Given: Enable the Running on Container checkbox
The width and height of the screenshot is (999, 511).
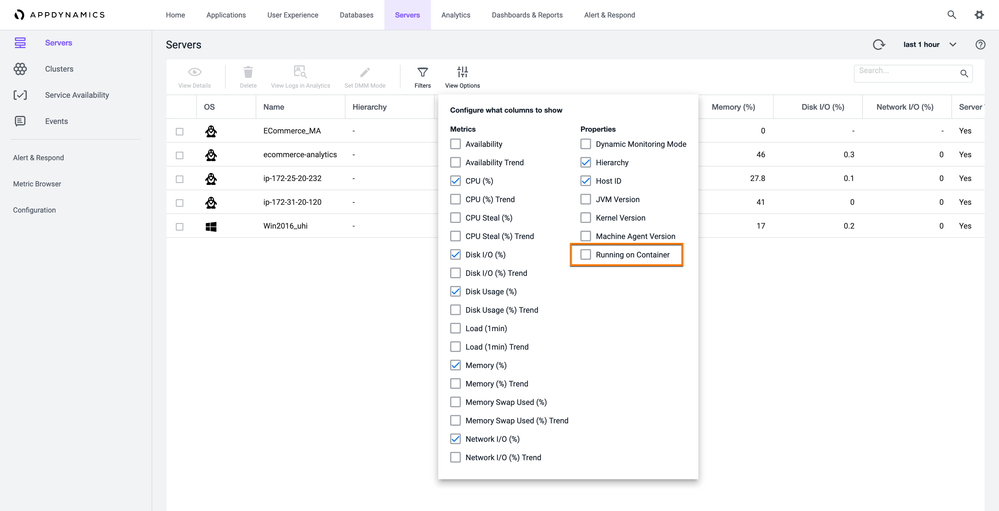Looking at the screenshot, I should [x=586, y=255].
